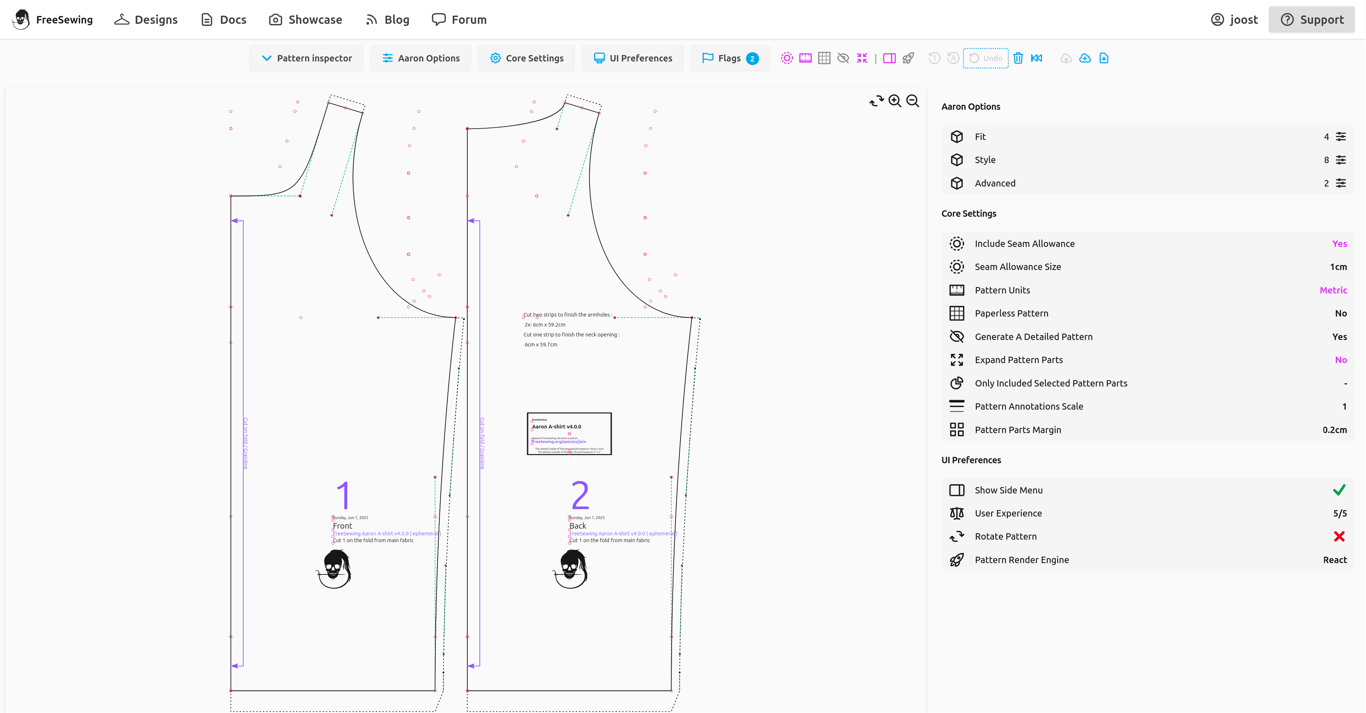Click the export file icon in toolbar
This screenshot has width=1366, height=713.
pos(1104,58)
